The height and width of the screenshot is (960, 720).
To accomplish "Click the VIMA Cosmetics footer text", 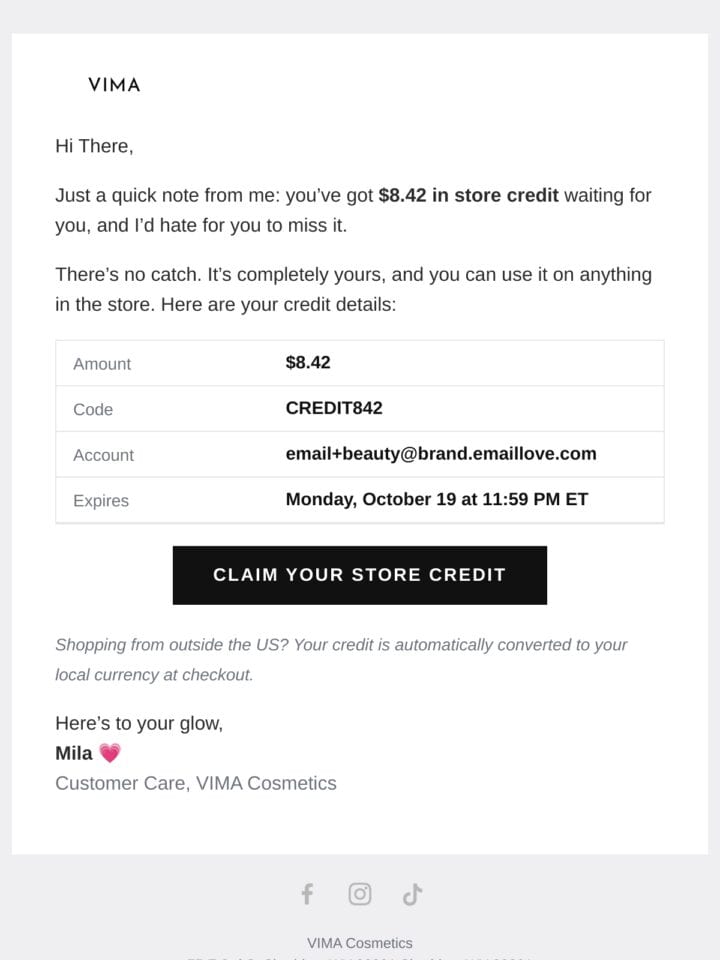I will pyautogui.click(x=360, y=943).
